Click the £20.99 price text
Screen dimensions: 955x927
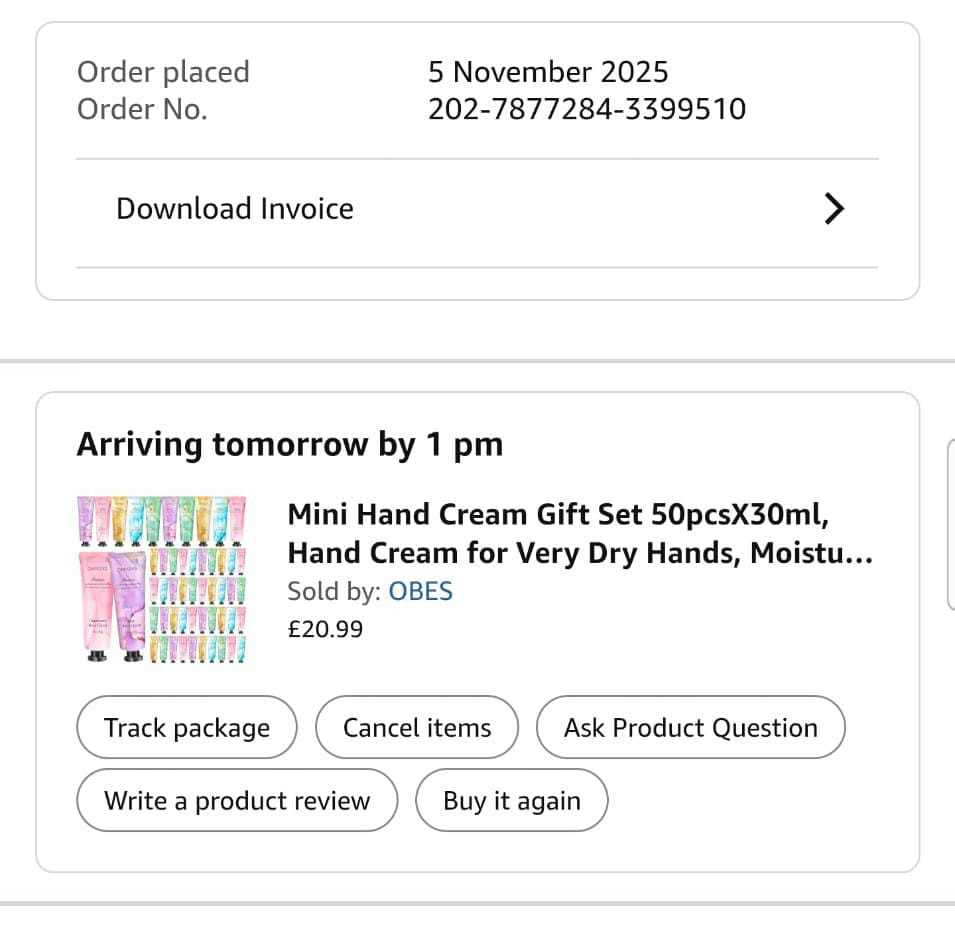325,629
